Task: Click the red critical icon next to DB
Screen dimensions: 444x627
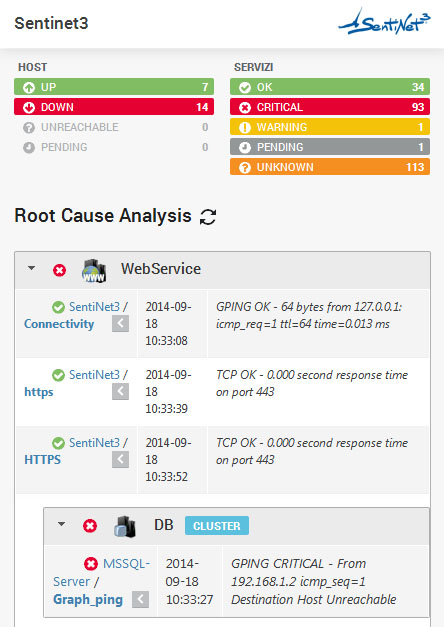Action: (x=90, y=526)
